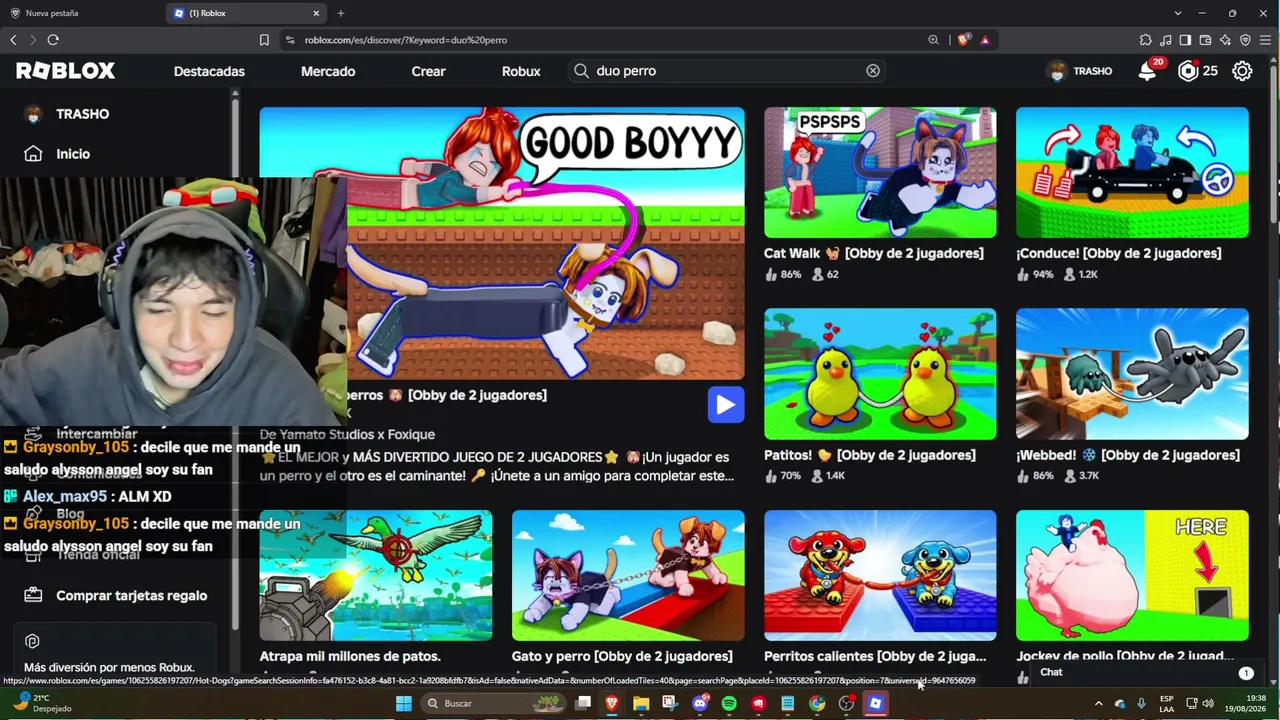1280x720 pixels.
Task: Open the ¡Webbed! game thumbnail
Action: pyautogui.click(x=1132, y=374)
